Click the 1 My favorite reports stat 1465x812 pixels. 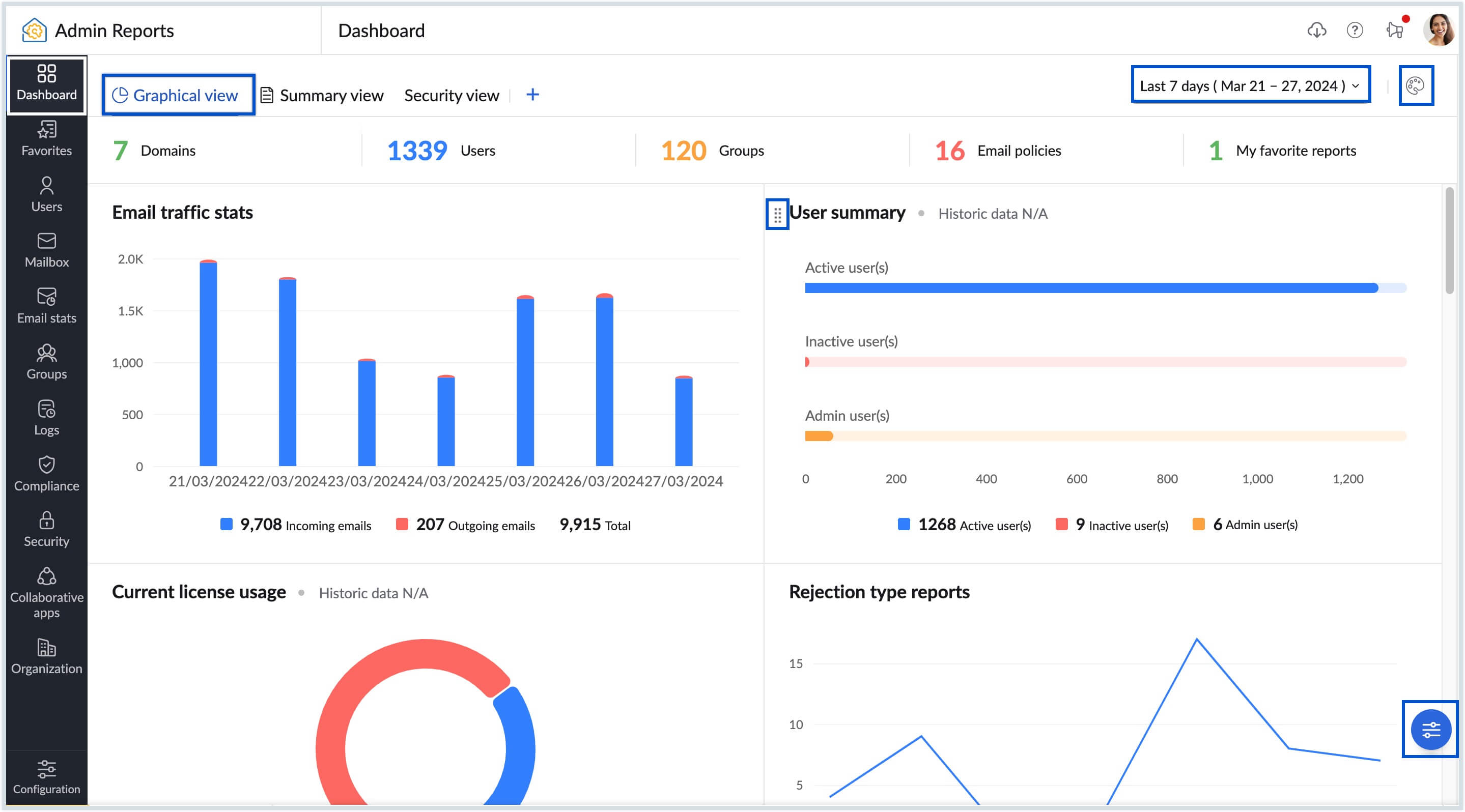click(1282, 151)
